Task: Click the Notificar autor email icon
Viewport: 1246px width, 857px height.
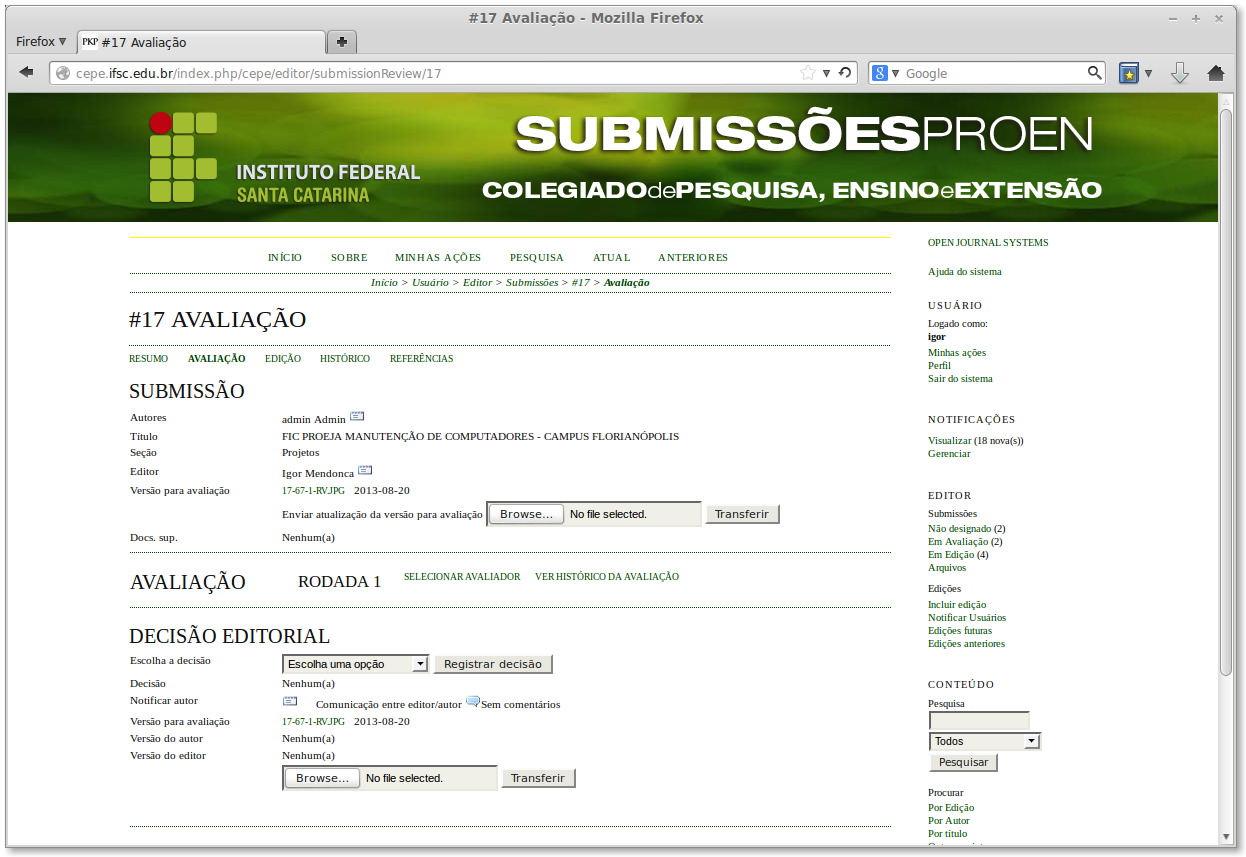Action: coord(290,702)
